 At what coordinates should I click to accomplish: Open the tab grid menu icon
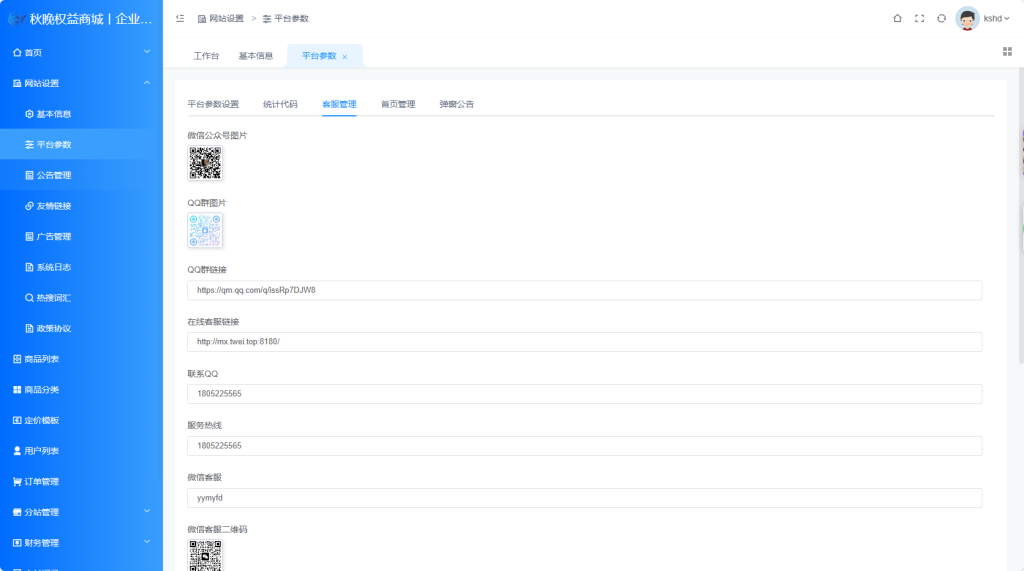[1007, 51]
